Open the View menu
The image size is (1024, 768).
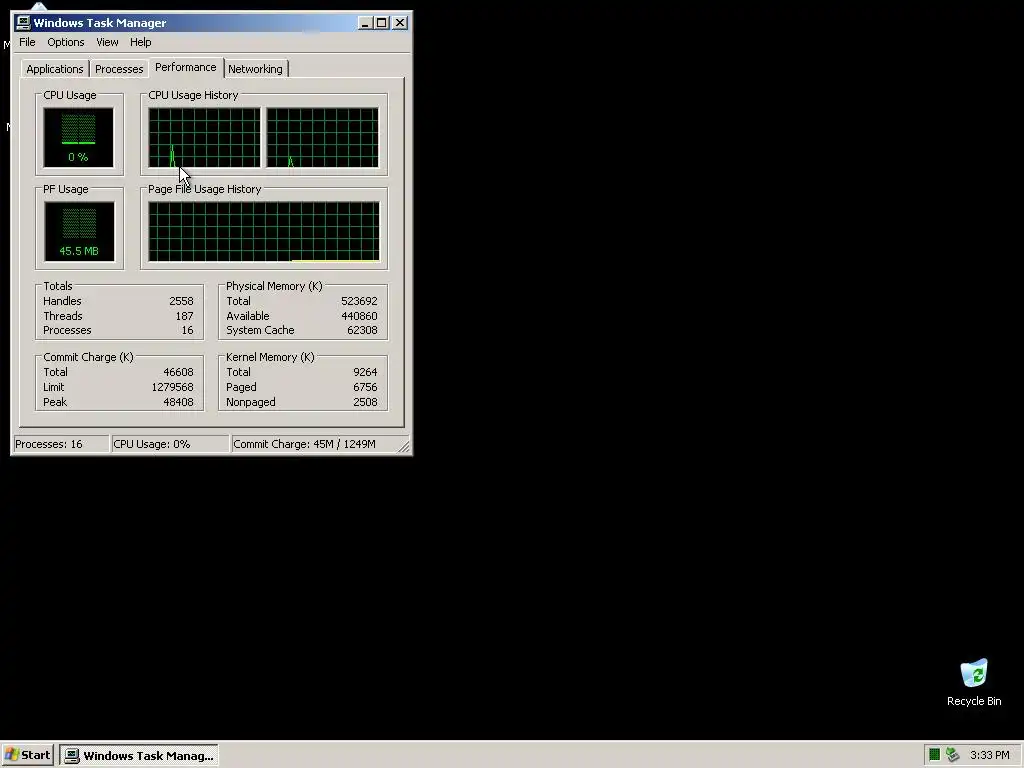point(107,42)
